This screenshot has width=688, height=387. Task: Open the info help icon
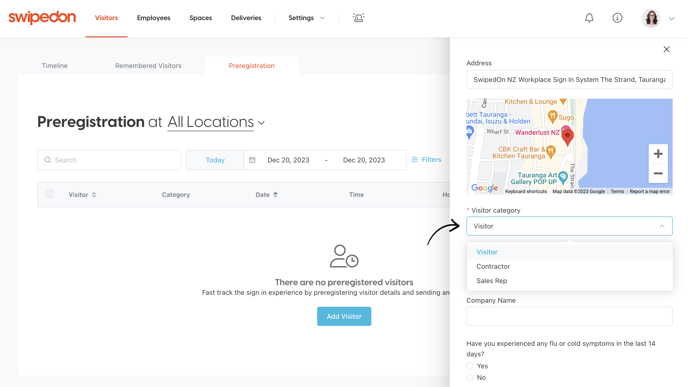[x=617, y=18]
